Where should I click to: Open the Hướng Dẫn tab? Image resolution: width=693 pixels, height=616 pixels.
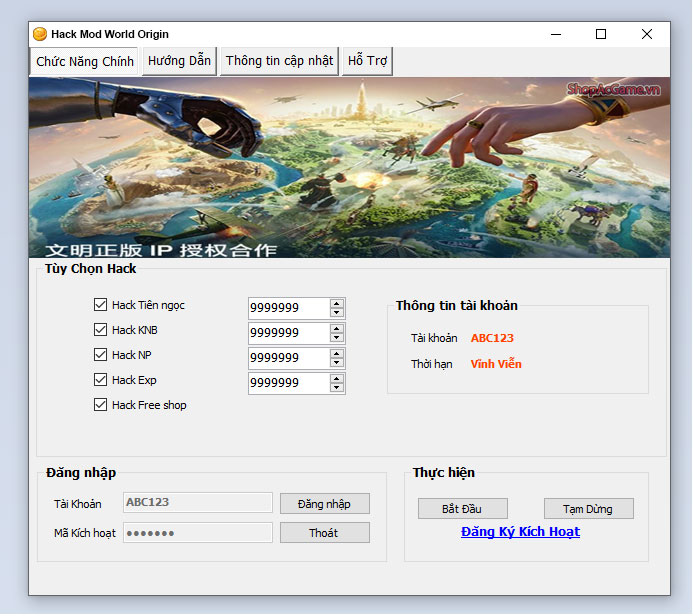(x=179, y=61)
